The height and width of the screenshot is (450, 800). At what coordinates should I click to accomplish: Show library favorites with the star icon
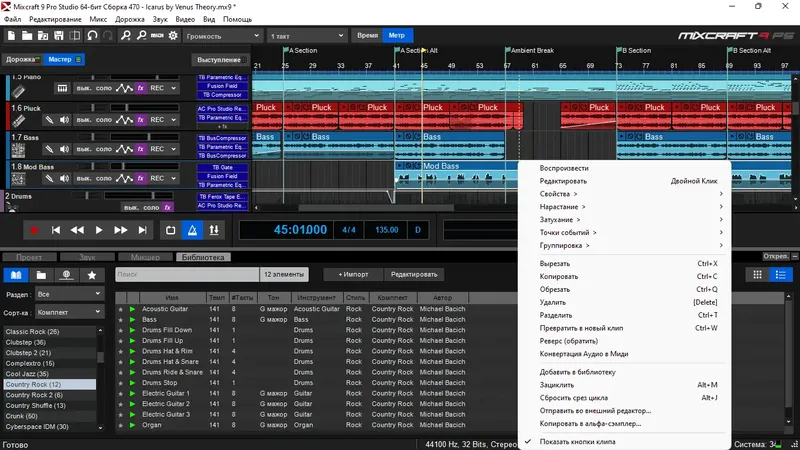pos(92,275)
